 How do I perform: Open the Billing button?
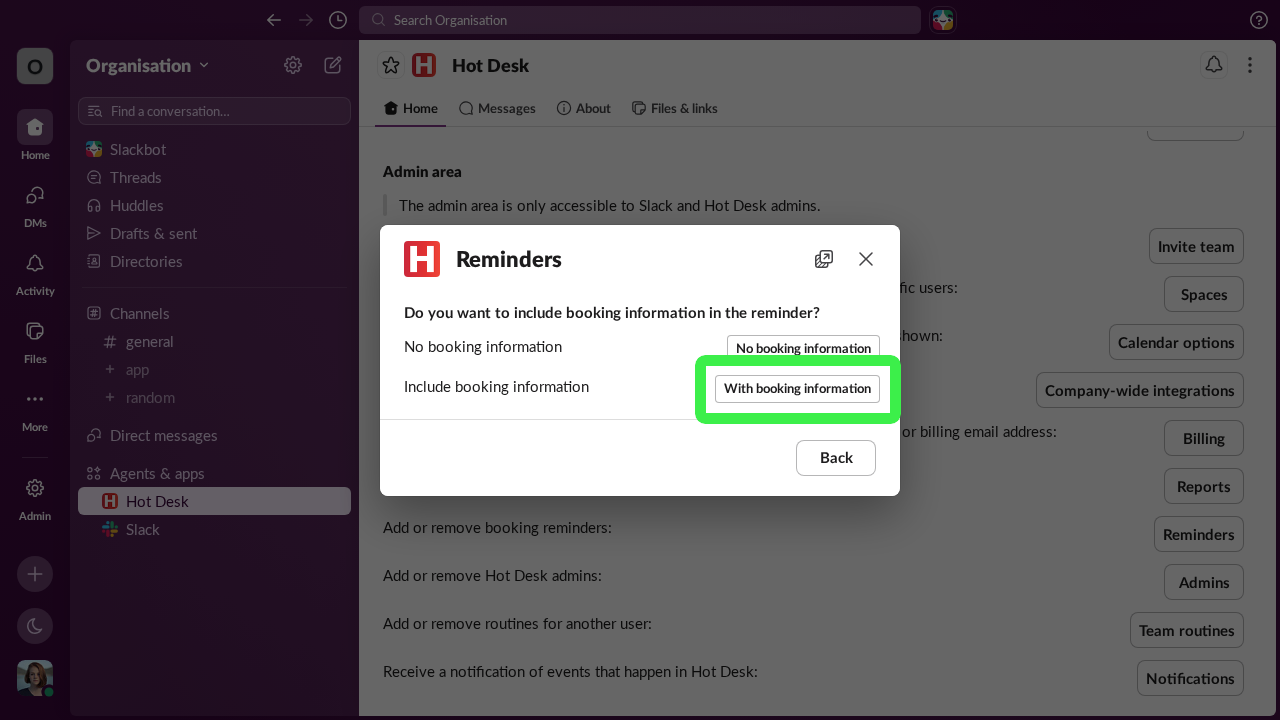[x=1204, y=438]
